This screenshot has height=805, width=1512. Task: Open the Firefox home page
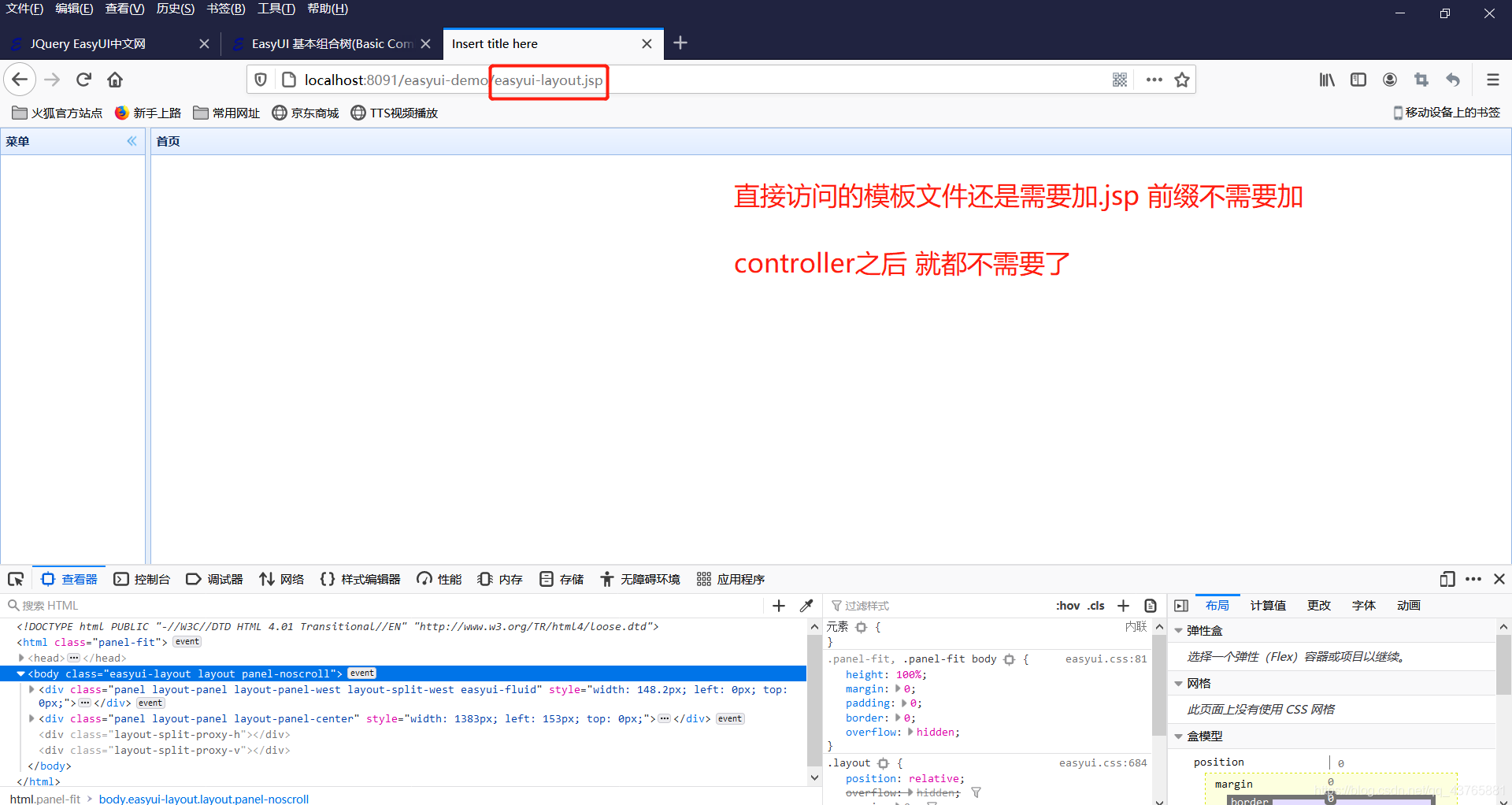pyautogui.click(x=115, y=80)
